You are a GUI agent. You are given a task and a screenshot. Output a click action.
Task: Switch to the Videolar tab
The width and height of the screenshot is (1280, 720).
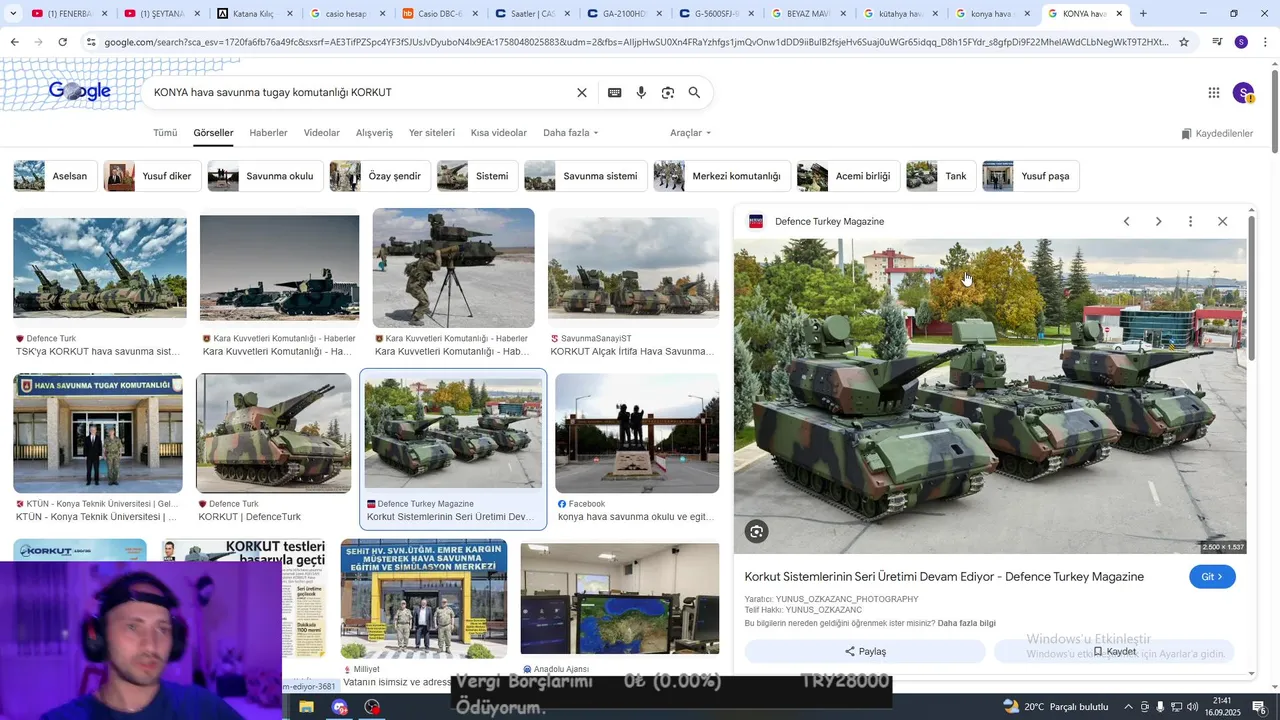(x=322, y=133)
